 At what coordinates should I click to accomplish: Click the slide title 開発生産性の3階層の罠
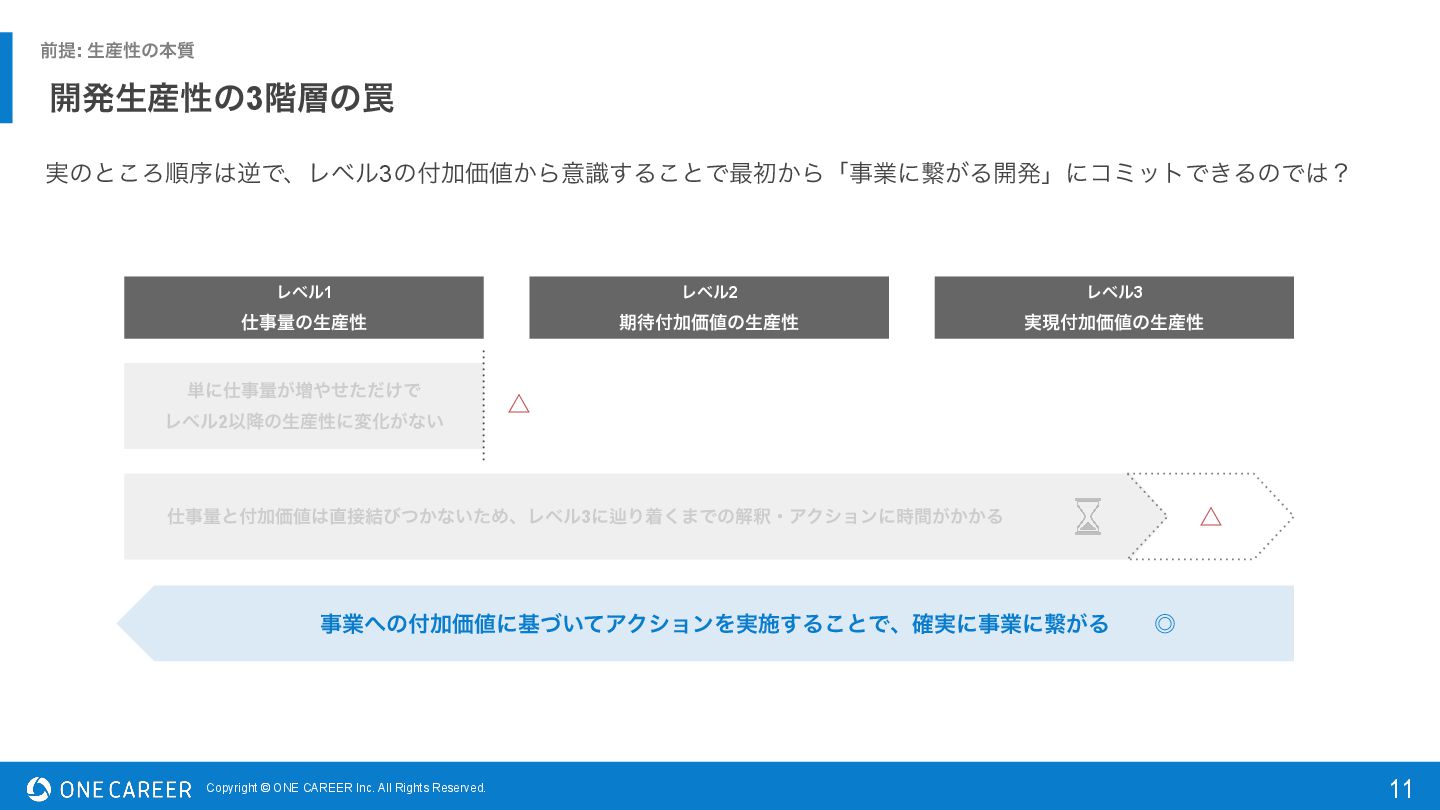coord(222,98)
